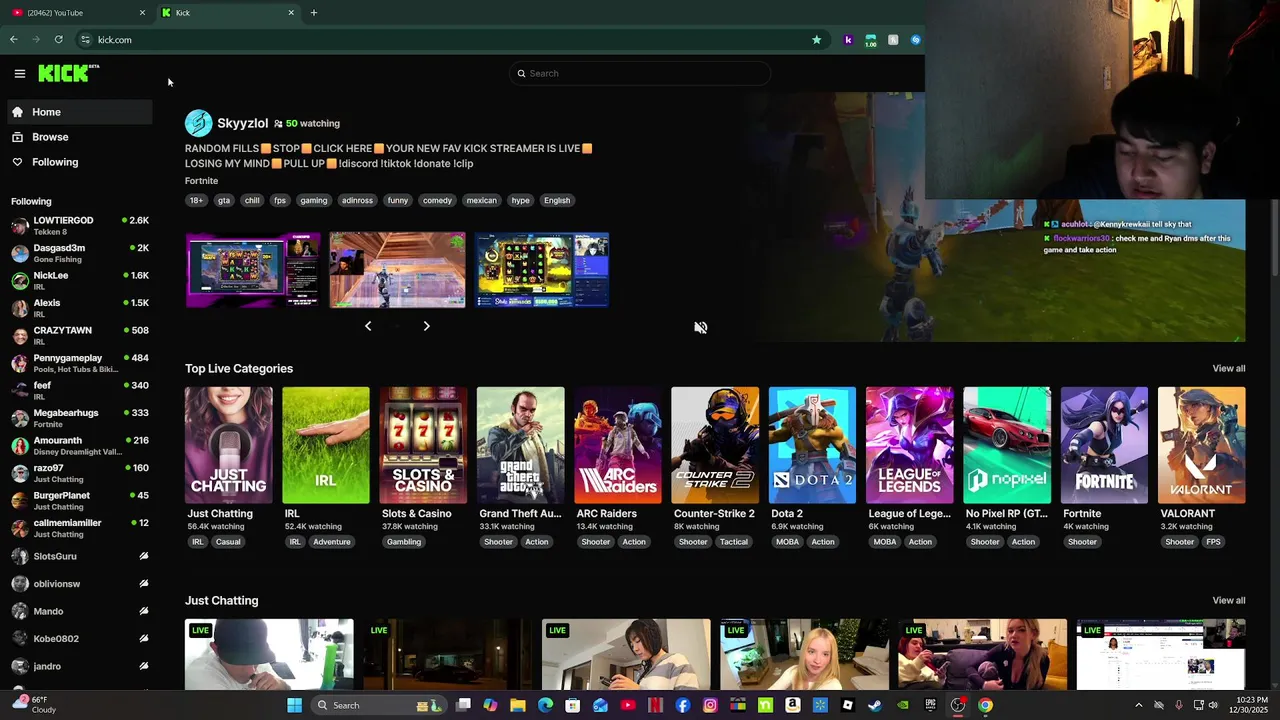Click the Kick search field
Viewport: 1280px width, 720px height.
(640, 73)
